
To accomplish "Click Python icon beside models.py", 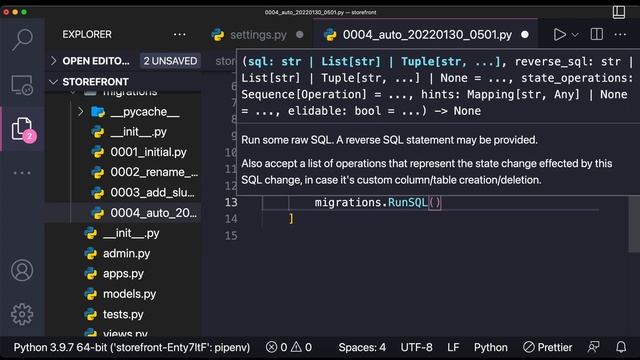I will (90, 294).
